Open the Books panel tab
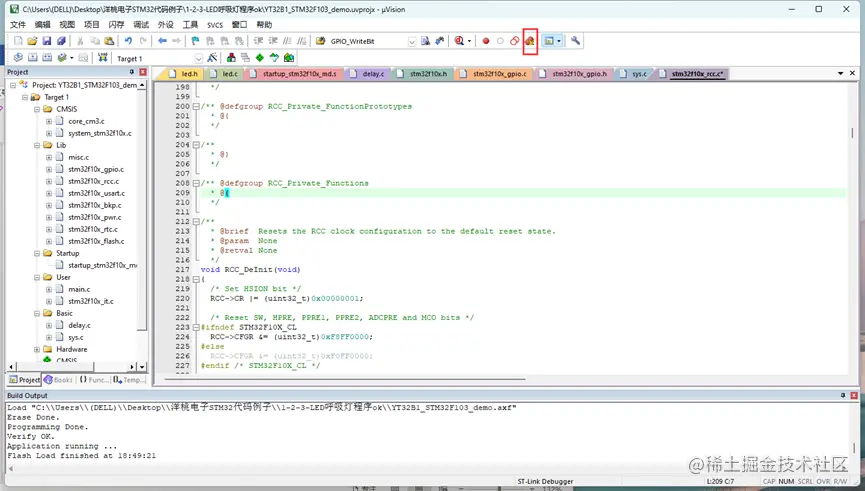 (58, 380)
